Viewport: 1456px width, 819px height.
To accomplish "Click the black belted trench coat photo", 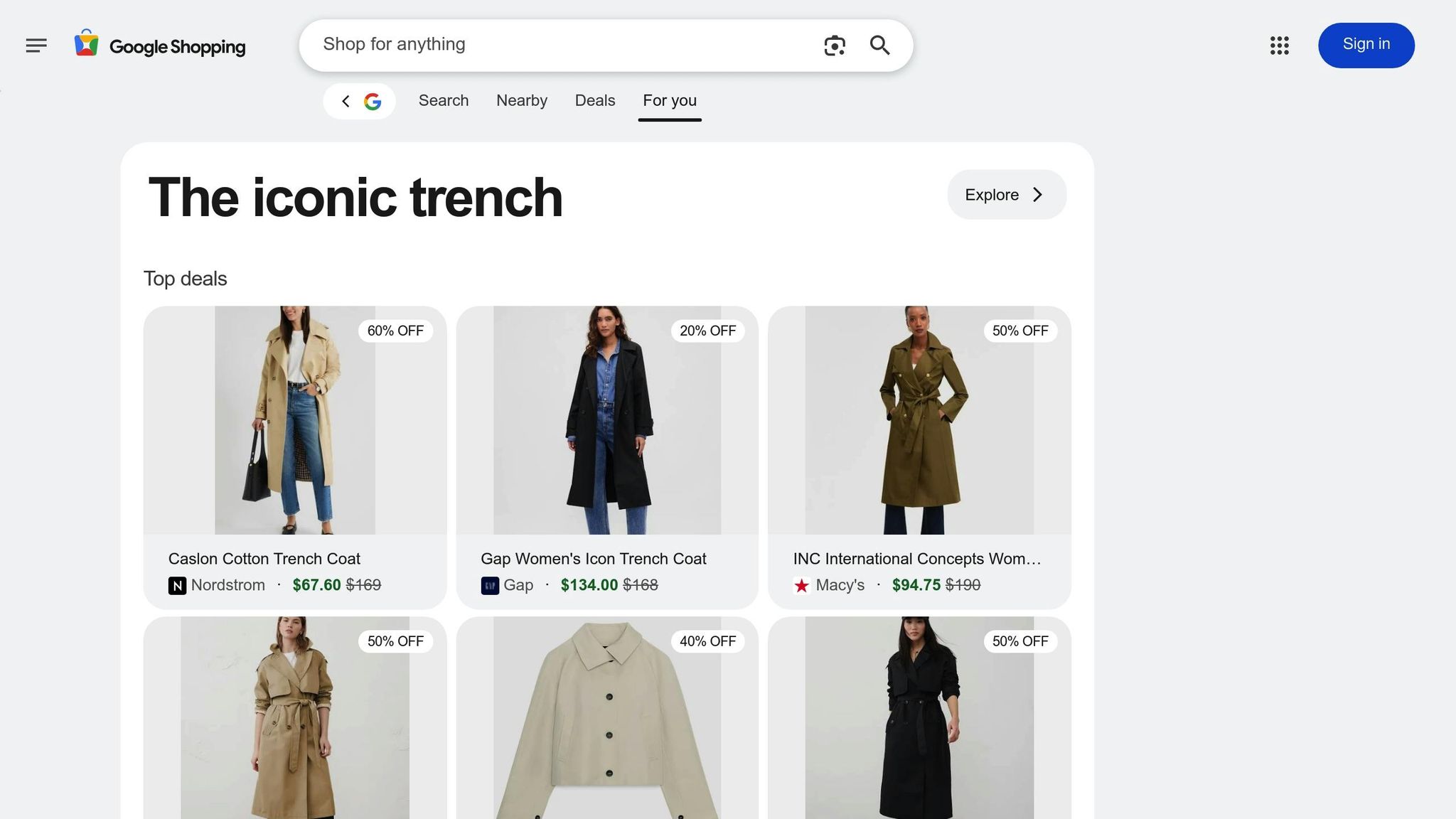I will click(919, 718).
